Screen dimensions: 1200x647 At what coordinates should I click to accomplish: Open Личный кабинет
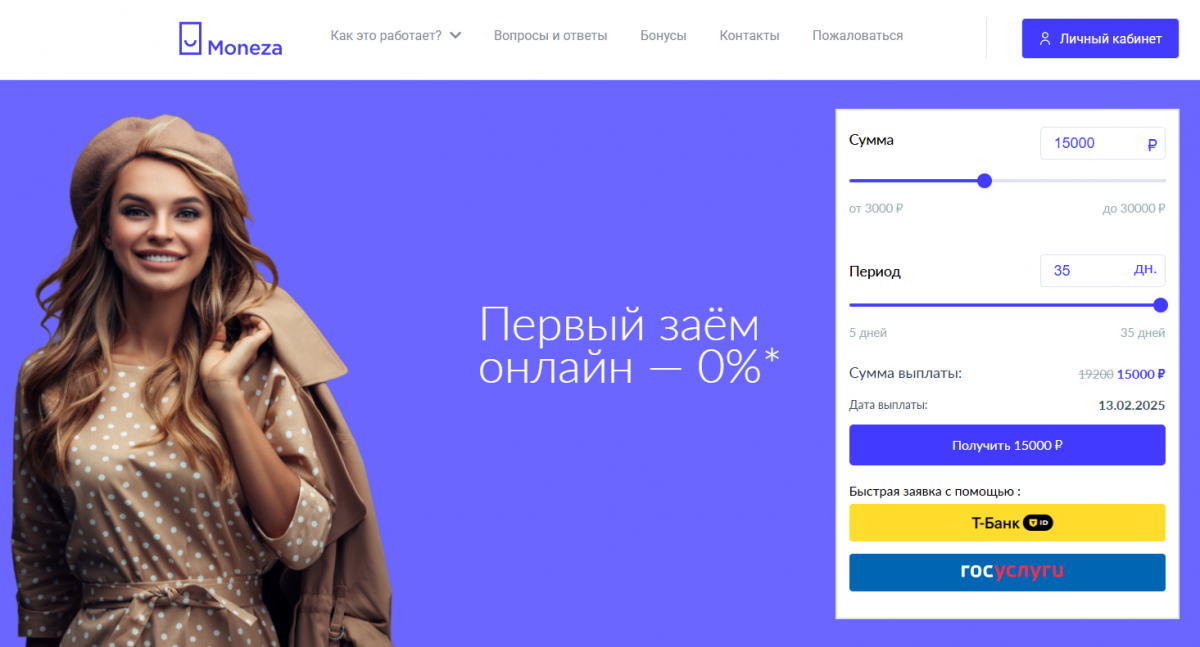click(1100, 39)
